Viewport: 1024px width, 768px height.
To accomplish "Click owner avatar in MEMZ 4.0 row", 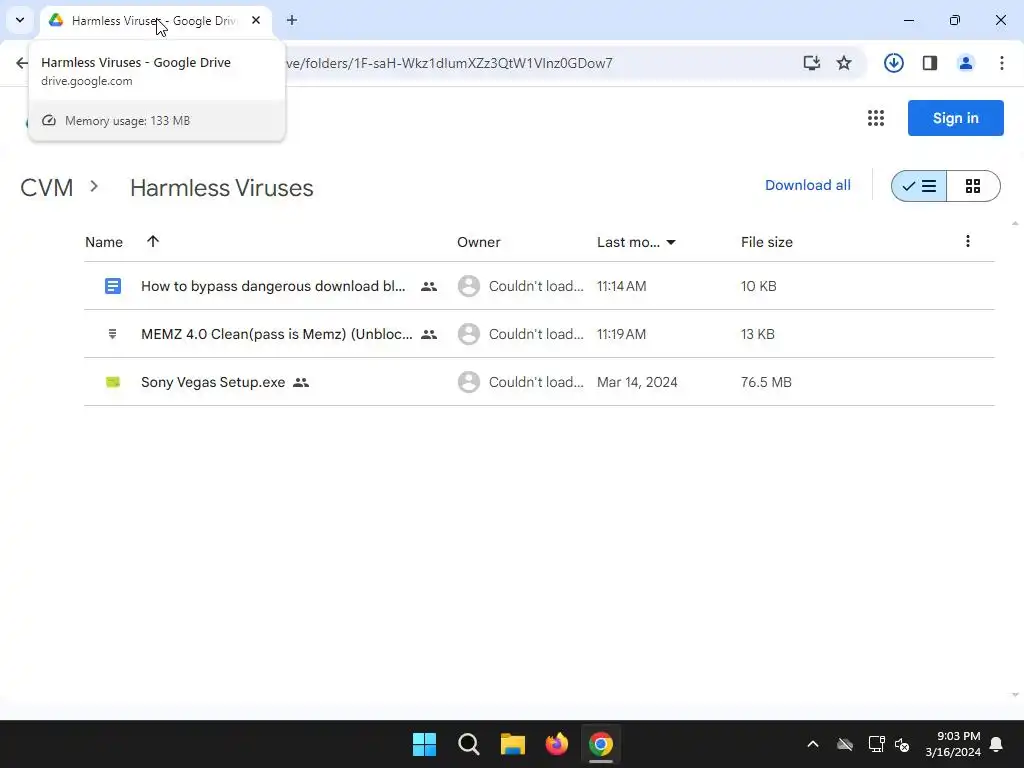I will pyautogui.click(x=468, y=334).
